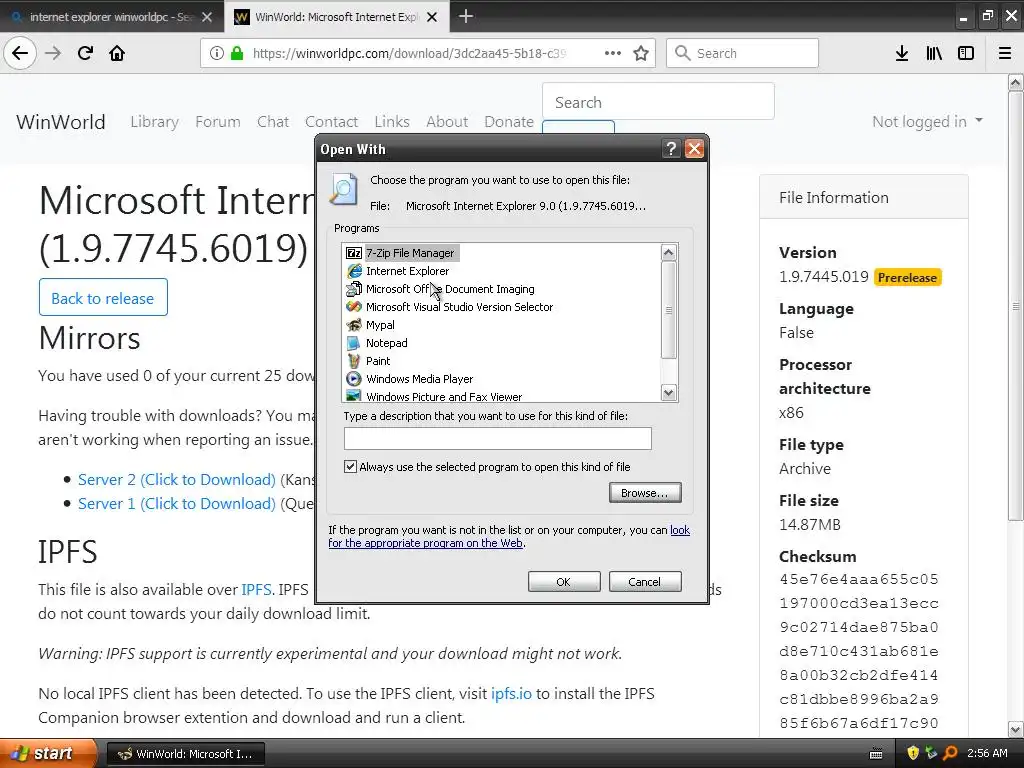
Task: Click Cancel in the Open With dialog
Action: pos(645,582)
